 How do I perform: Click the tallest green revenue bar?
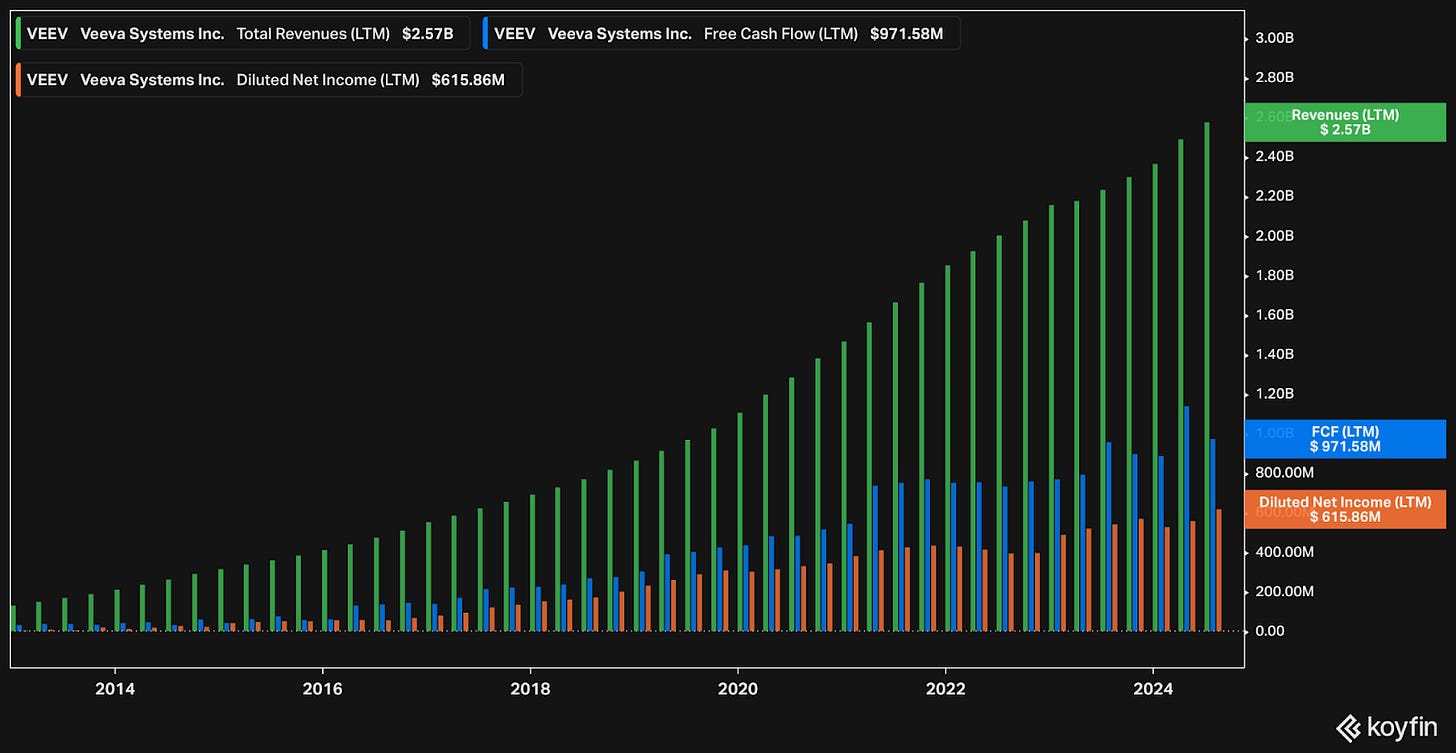(x=1207, y=377)
